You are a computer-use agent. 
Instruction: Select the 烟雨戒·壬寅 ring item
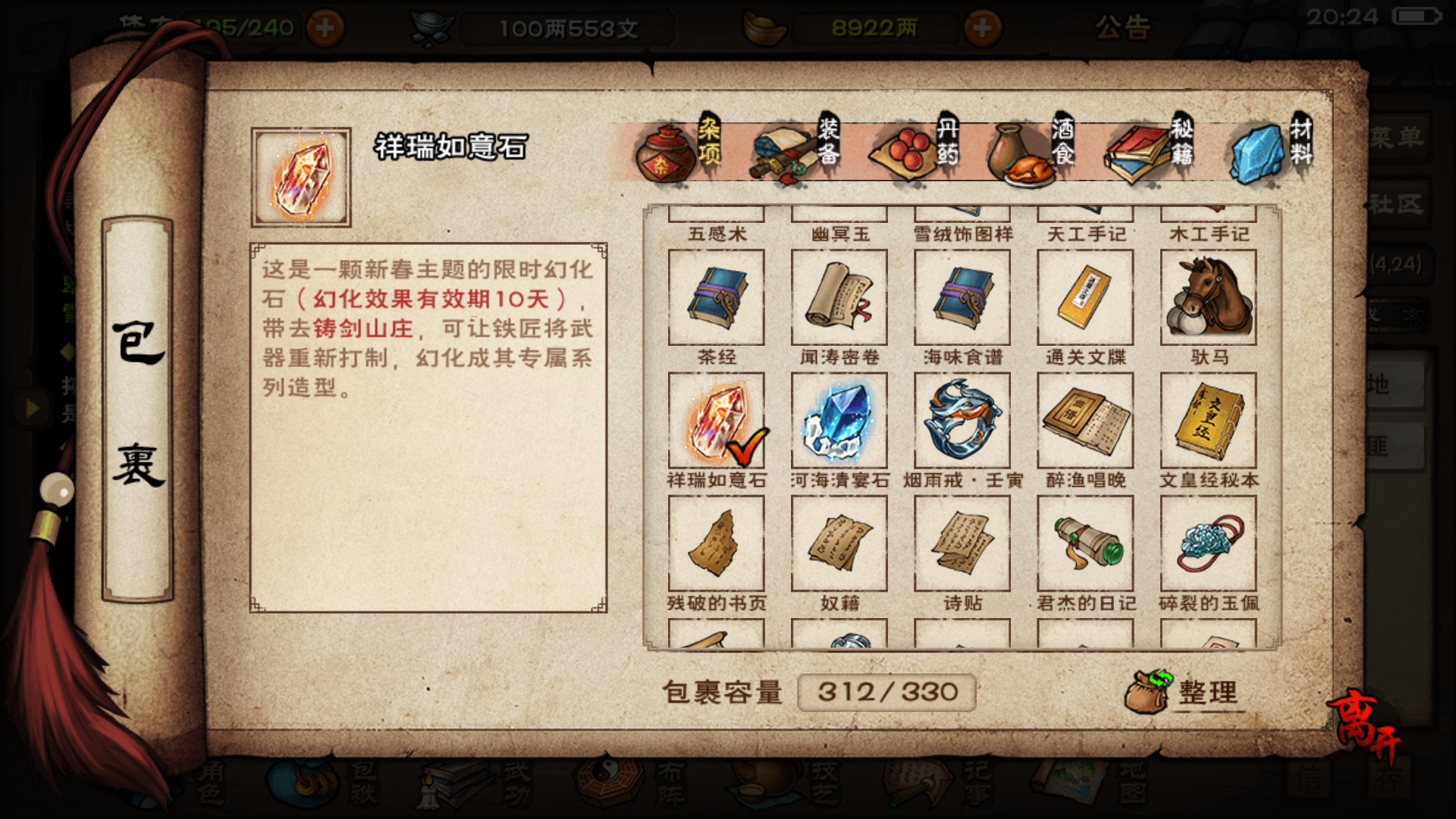962,420
